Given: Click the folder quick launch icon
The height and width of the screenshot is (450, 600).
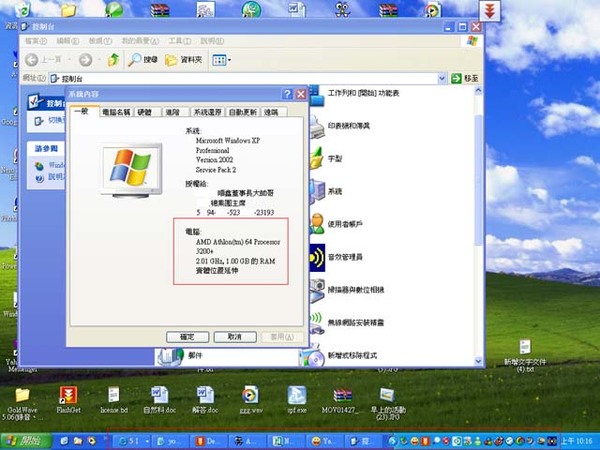Looking at the screenshot, I should (78, 441).
